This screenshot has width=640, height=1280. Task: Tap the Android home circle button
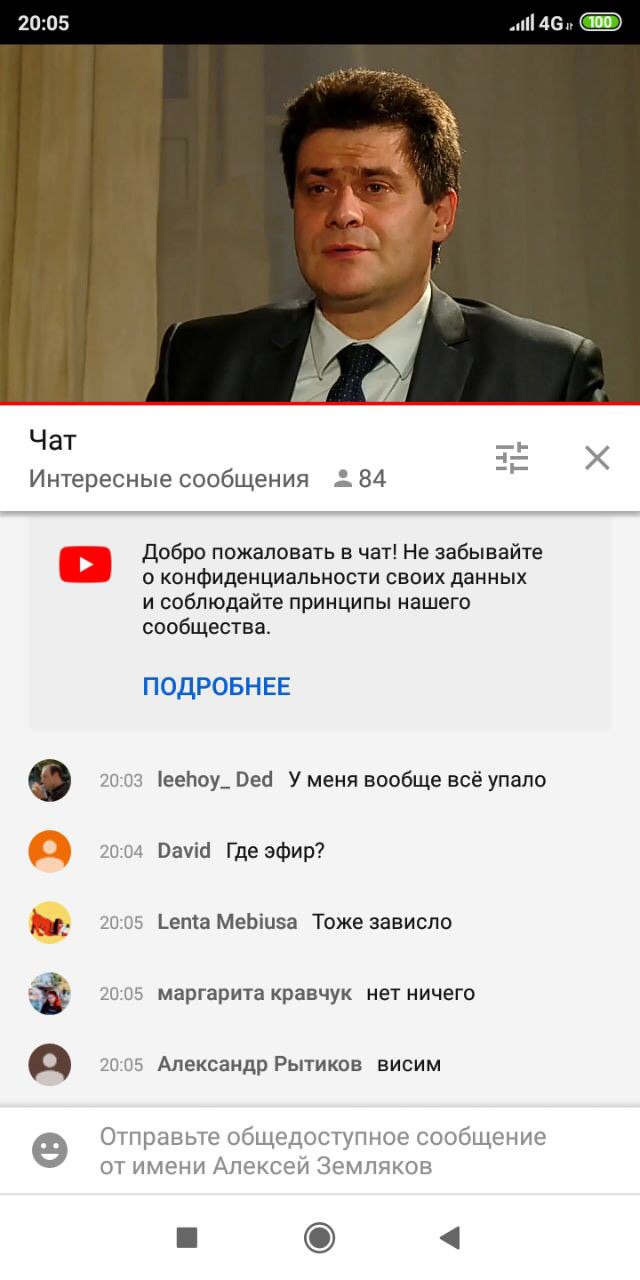(319, 1238)
